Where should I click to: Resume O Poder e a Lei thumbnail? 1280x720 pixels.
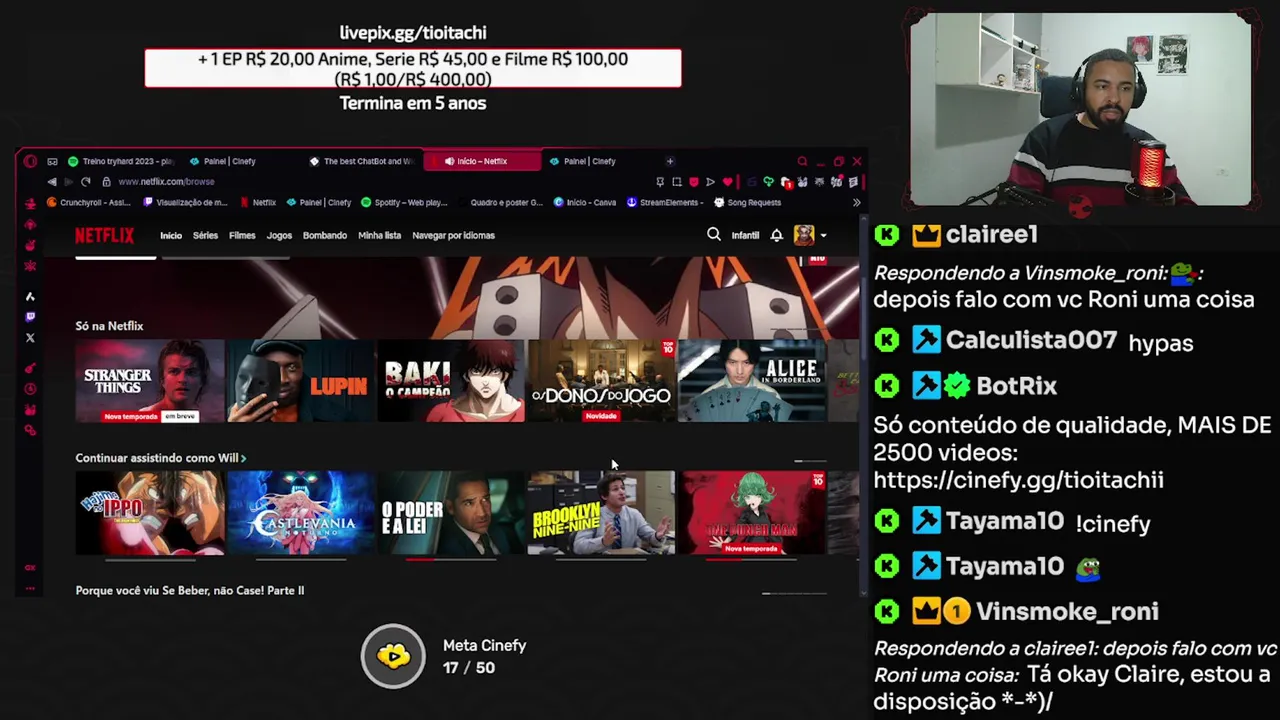point(452,513)
